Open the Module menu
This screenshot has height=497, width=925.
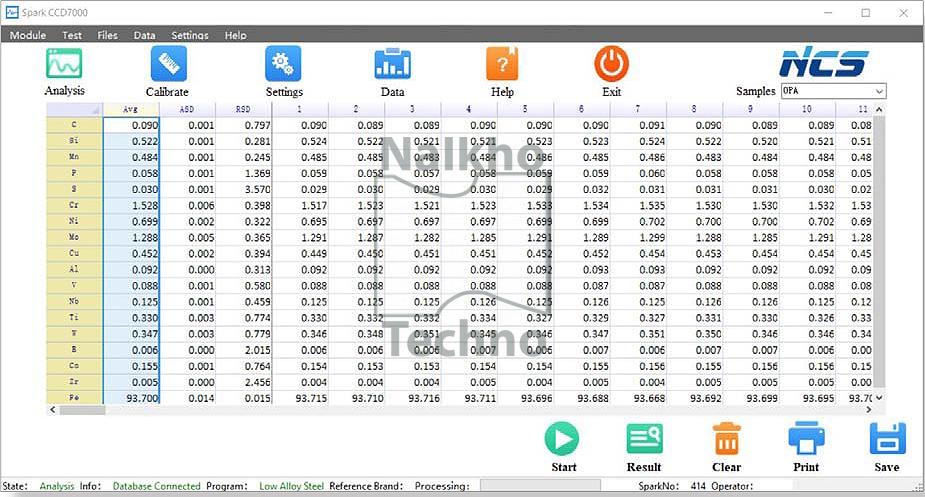click(28, 35)
